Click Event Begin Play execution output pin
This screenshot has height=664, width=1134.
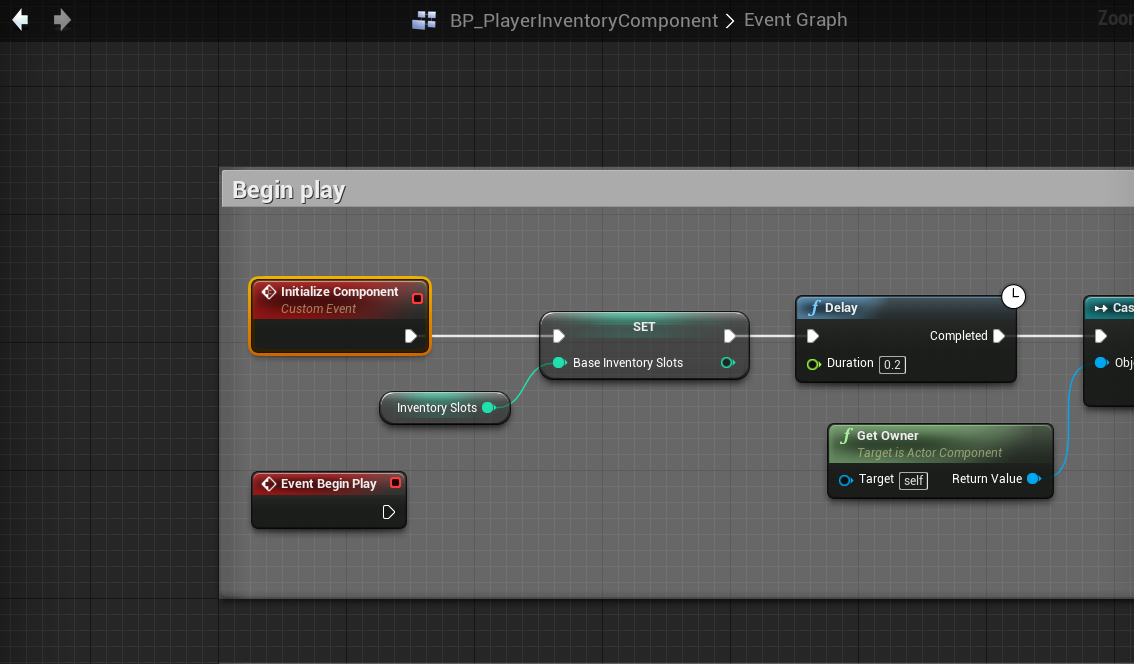389,512
